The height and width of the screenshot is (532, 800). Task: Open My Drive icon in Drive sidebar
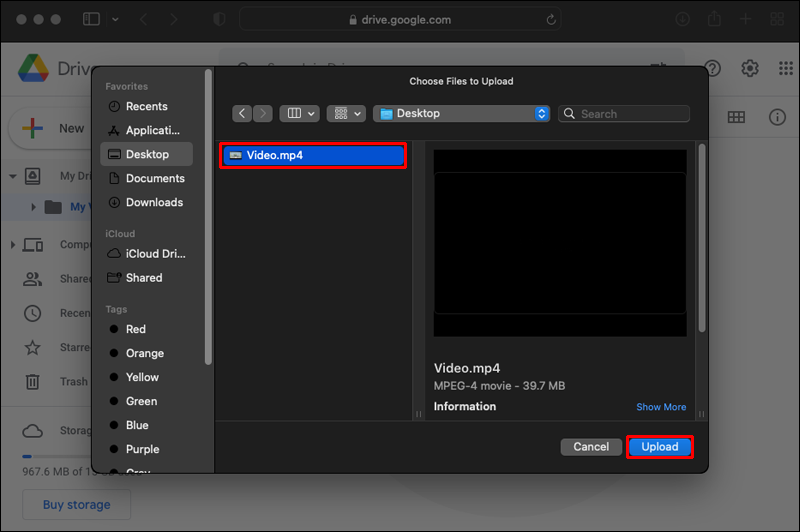click(x=33, y=176)
